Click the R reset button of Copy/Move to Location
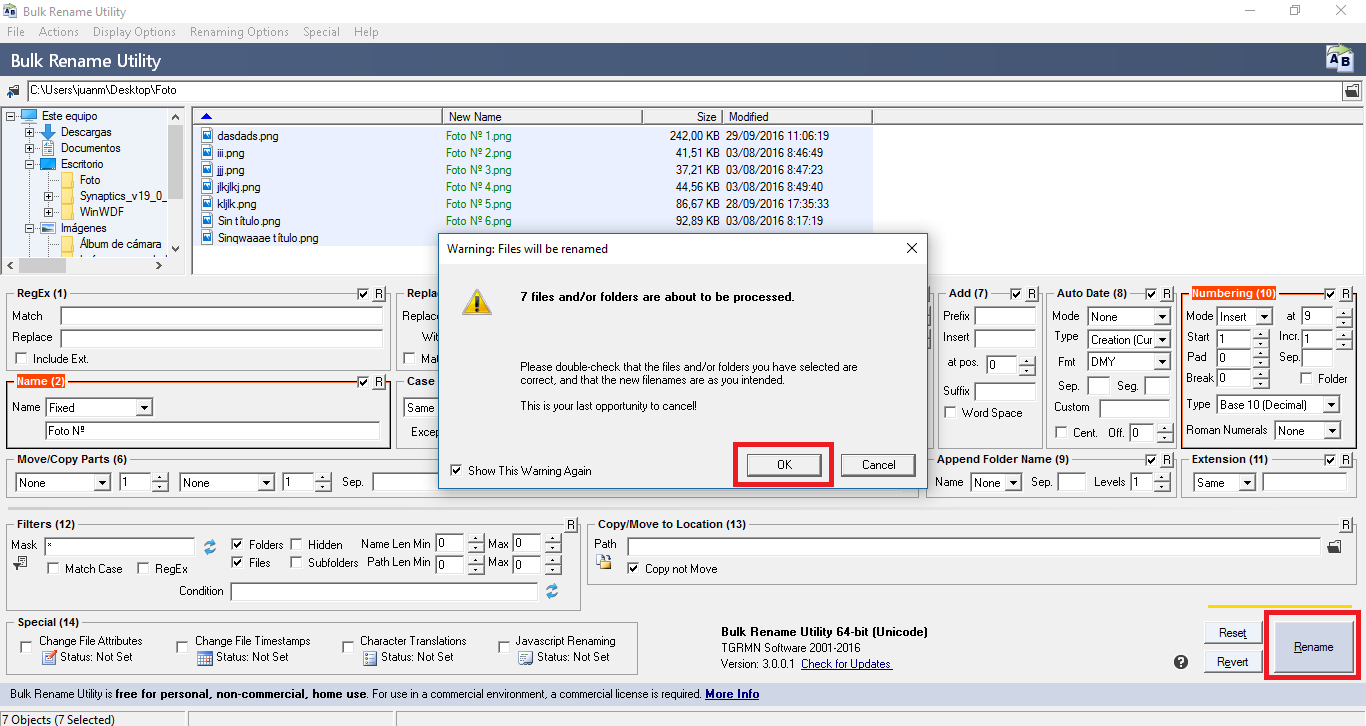This screenshot has width=1366, height=726. point(1346,525)
